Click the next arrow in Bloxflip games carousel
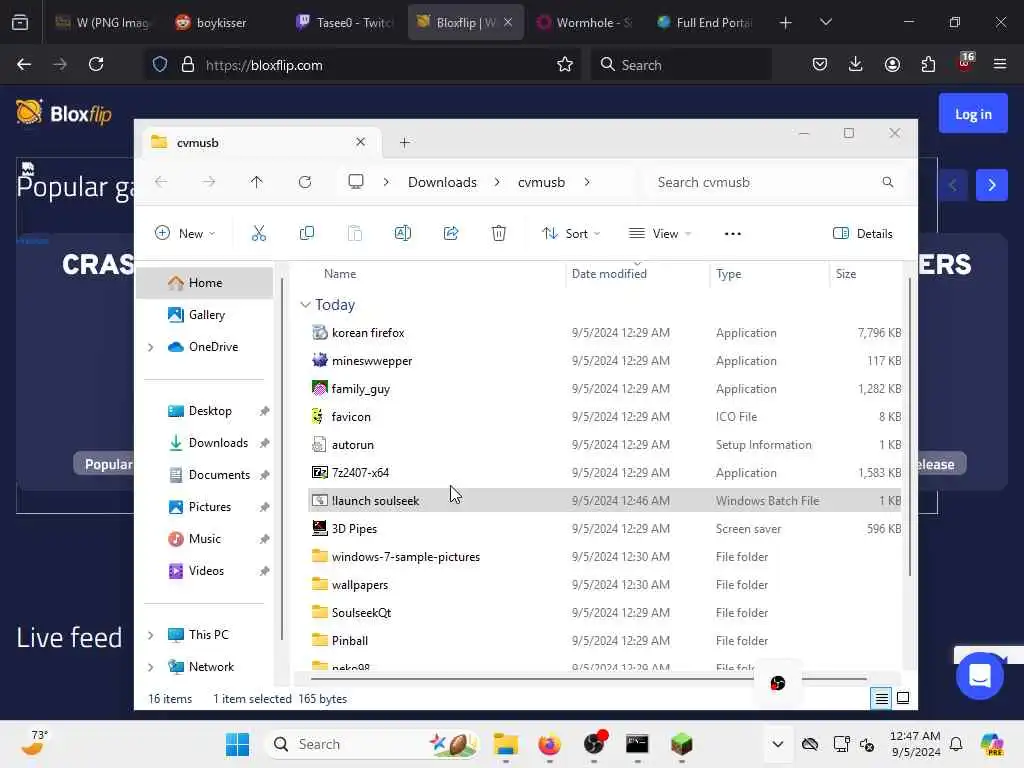1024x768 pixels. (x=991, y=185)
